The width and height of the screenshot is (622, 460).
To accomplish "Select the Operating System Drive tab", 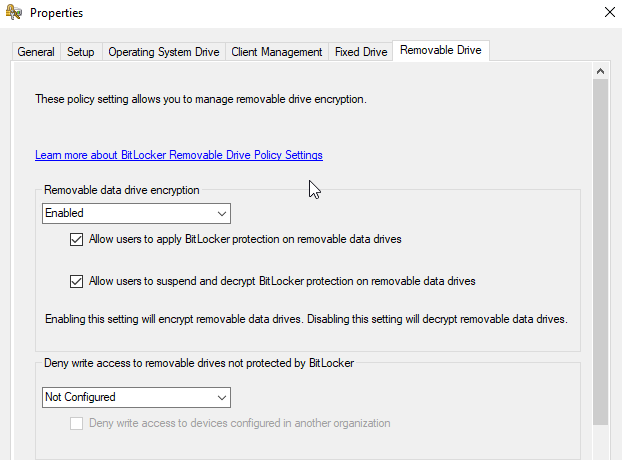I will [x=163, y=52].
